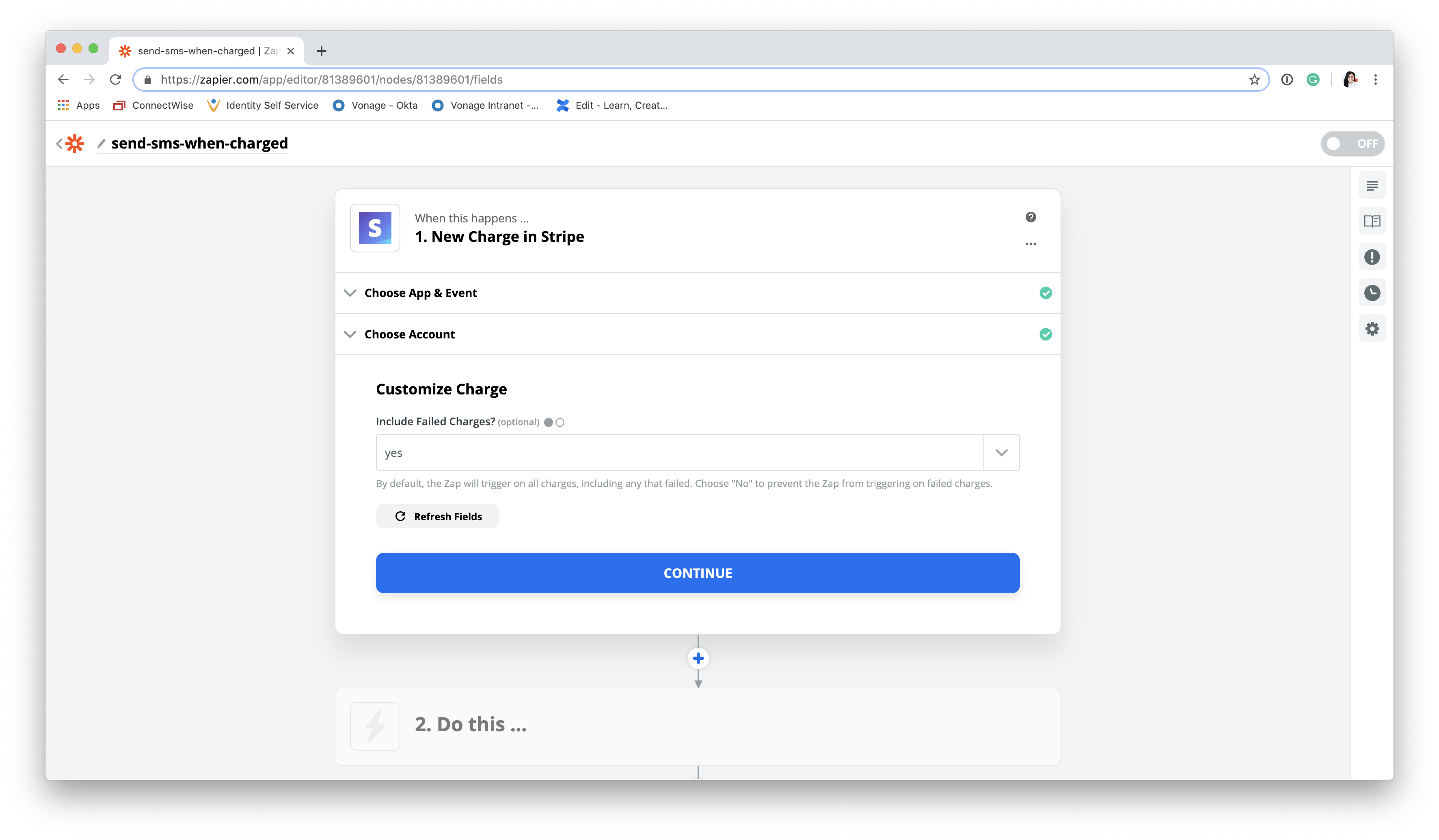Open the settings gear sidebar icon
1439x840 pixels.
(x=1372, y=329)
